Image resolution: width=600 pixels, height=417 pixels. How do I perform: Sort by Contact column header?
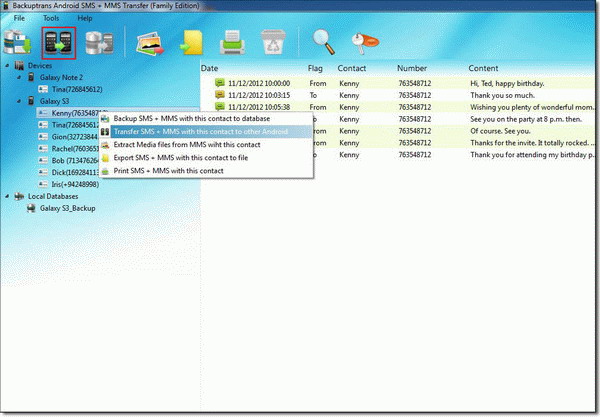pos(352,68)
